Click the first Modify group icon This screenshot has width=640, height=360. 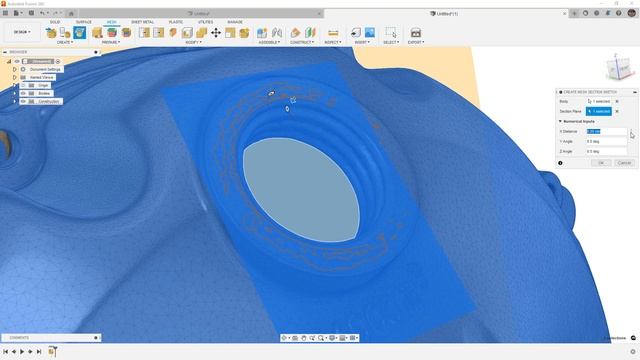[144, 33]
